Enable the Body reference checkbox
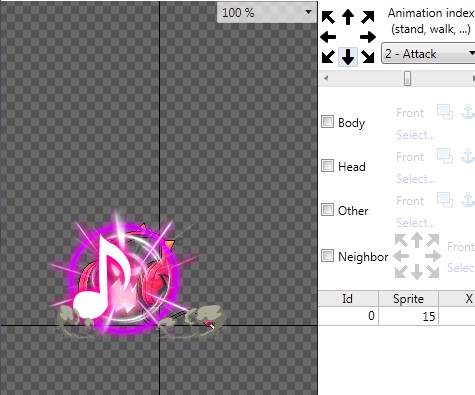This screenshot has width=475, height=395. [327, 122]
